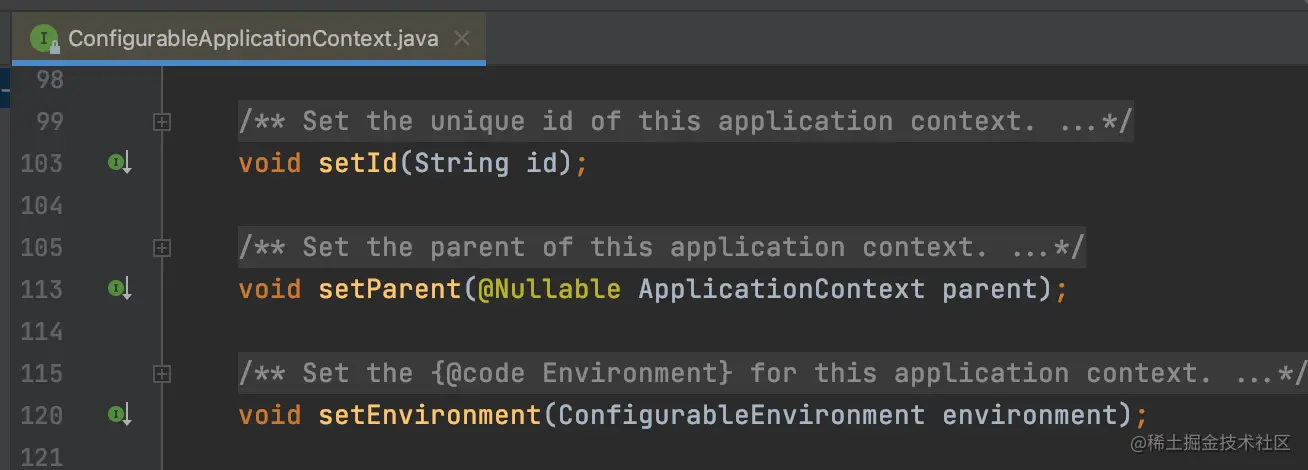Click the setId method name
The height and width of the screenshot is (470, 1308).
coord(358,163)
